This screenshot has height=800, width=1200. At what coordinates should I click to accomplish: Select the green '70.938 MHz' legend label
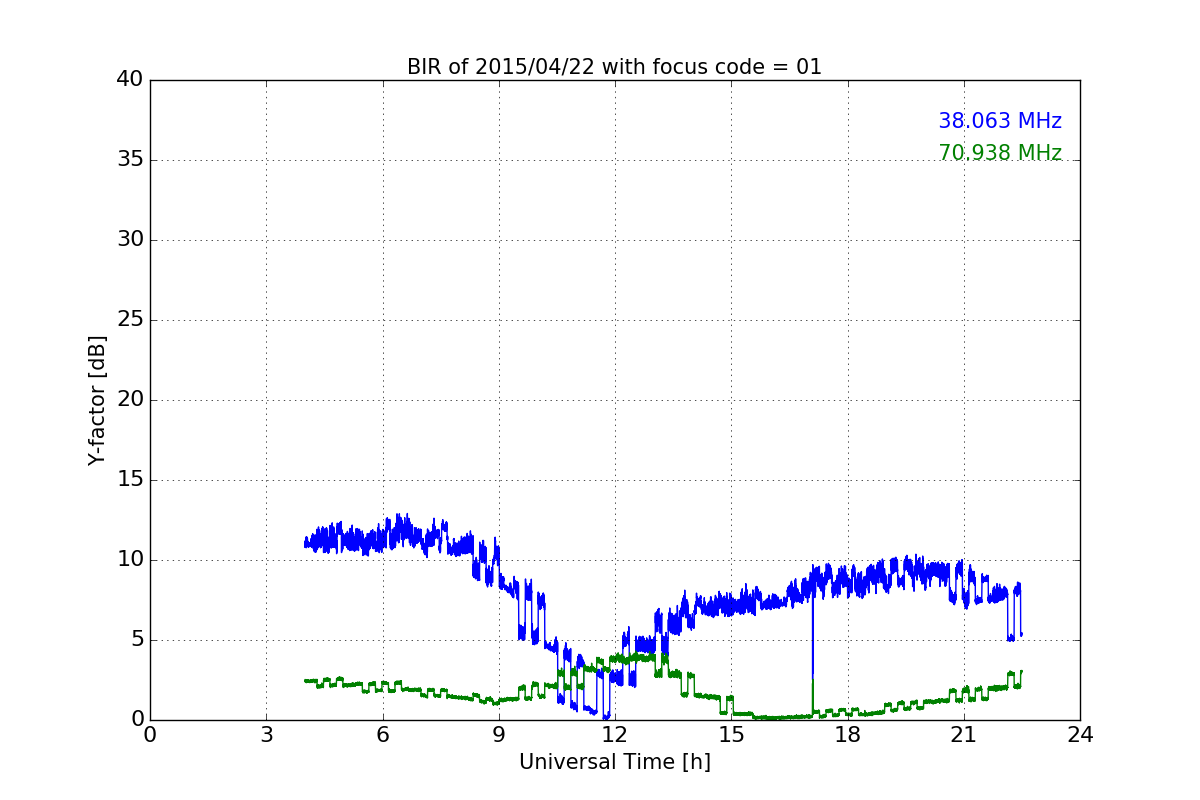point(1000,153)
